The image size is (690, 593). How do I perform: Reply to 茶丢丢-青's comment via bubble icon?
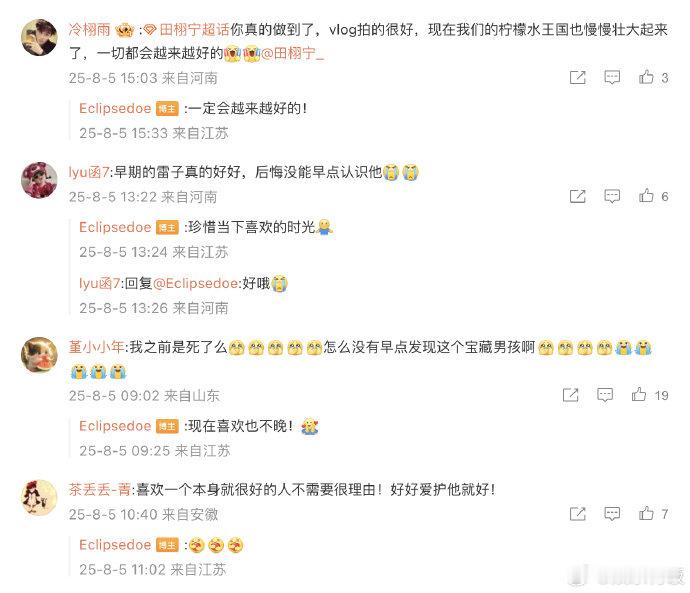click(612, 513)
